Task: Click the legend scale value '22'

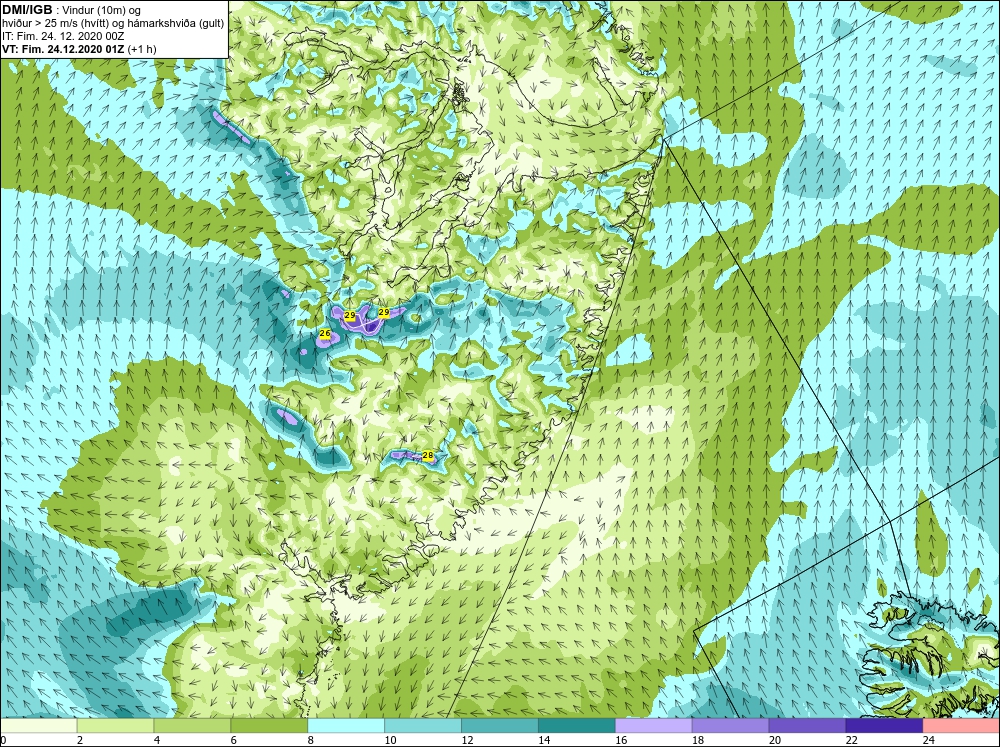Action: tap(851, 740)
